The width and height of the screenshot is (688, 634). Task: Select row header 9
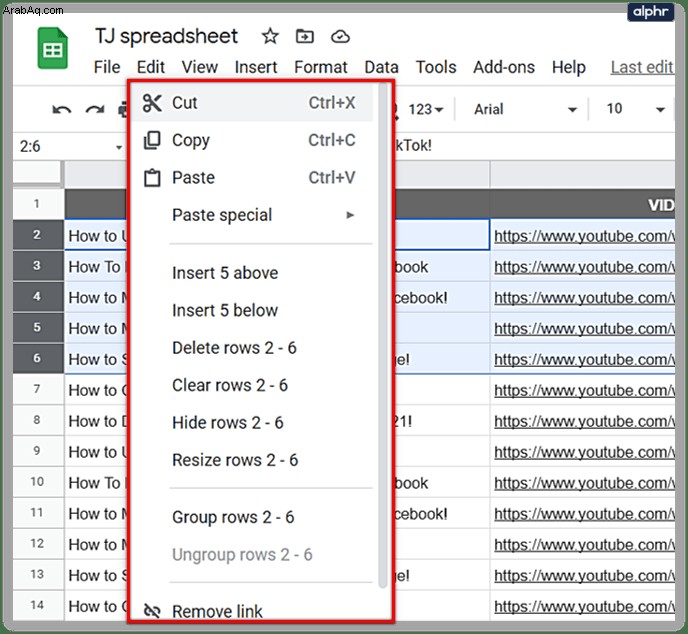click(38, 451)
